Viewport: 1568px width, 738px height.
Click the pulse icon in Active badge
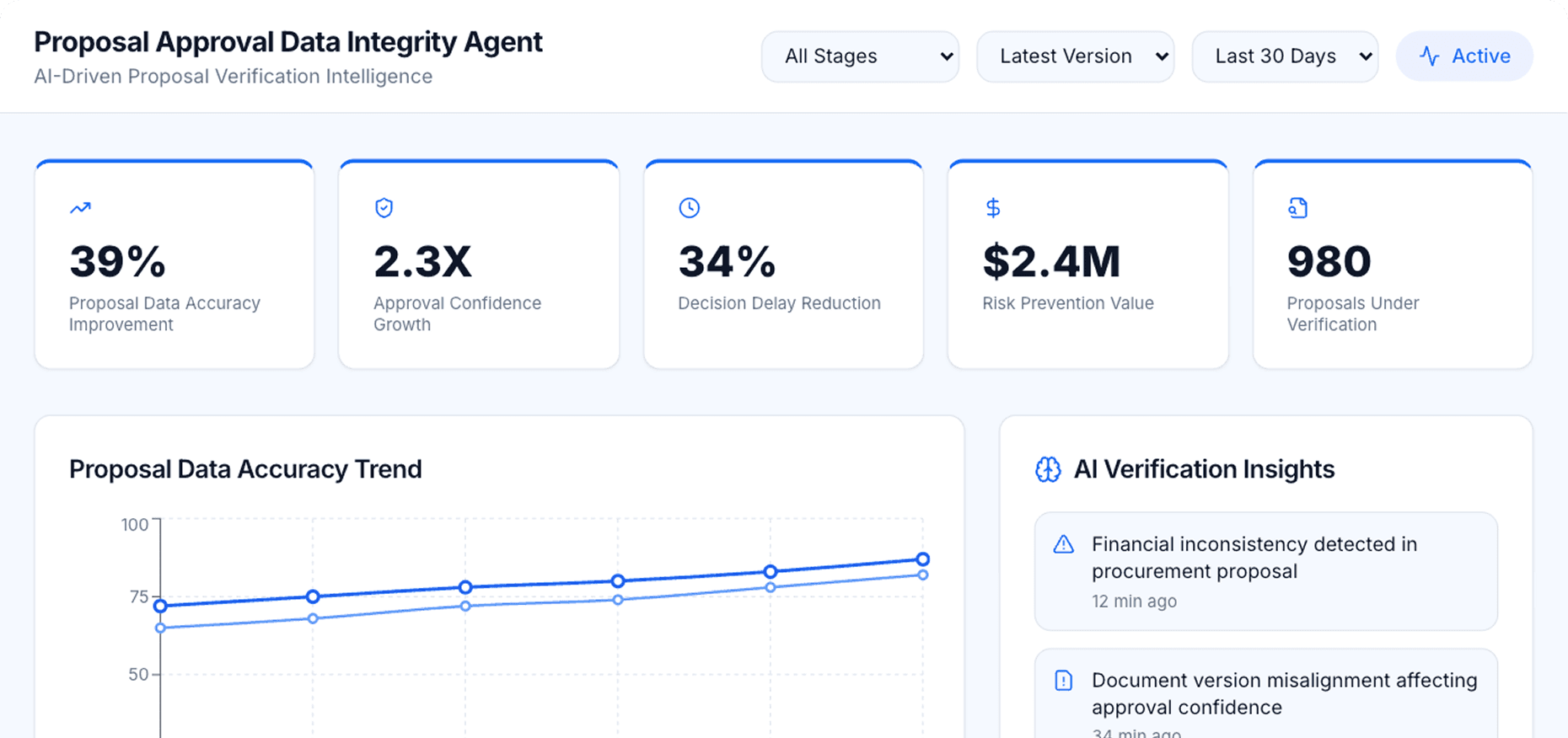pyautogui.click(x=1429, y=56)
